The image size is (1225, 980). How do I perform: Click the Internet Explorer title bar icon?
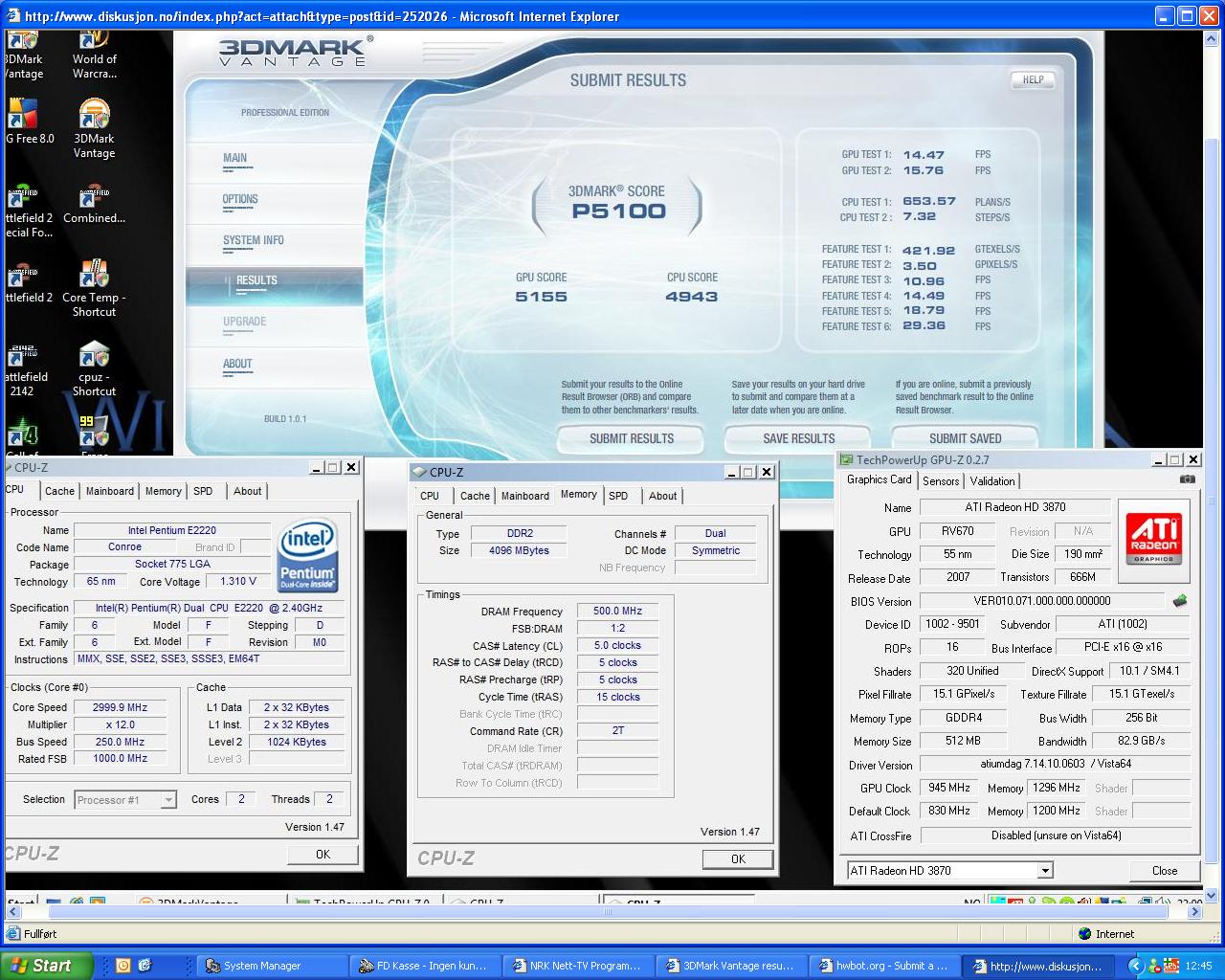pos(12,16)
